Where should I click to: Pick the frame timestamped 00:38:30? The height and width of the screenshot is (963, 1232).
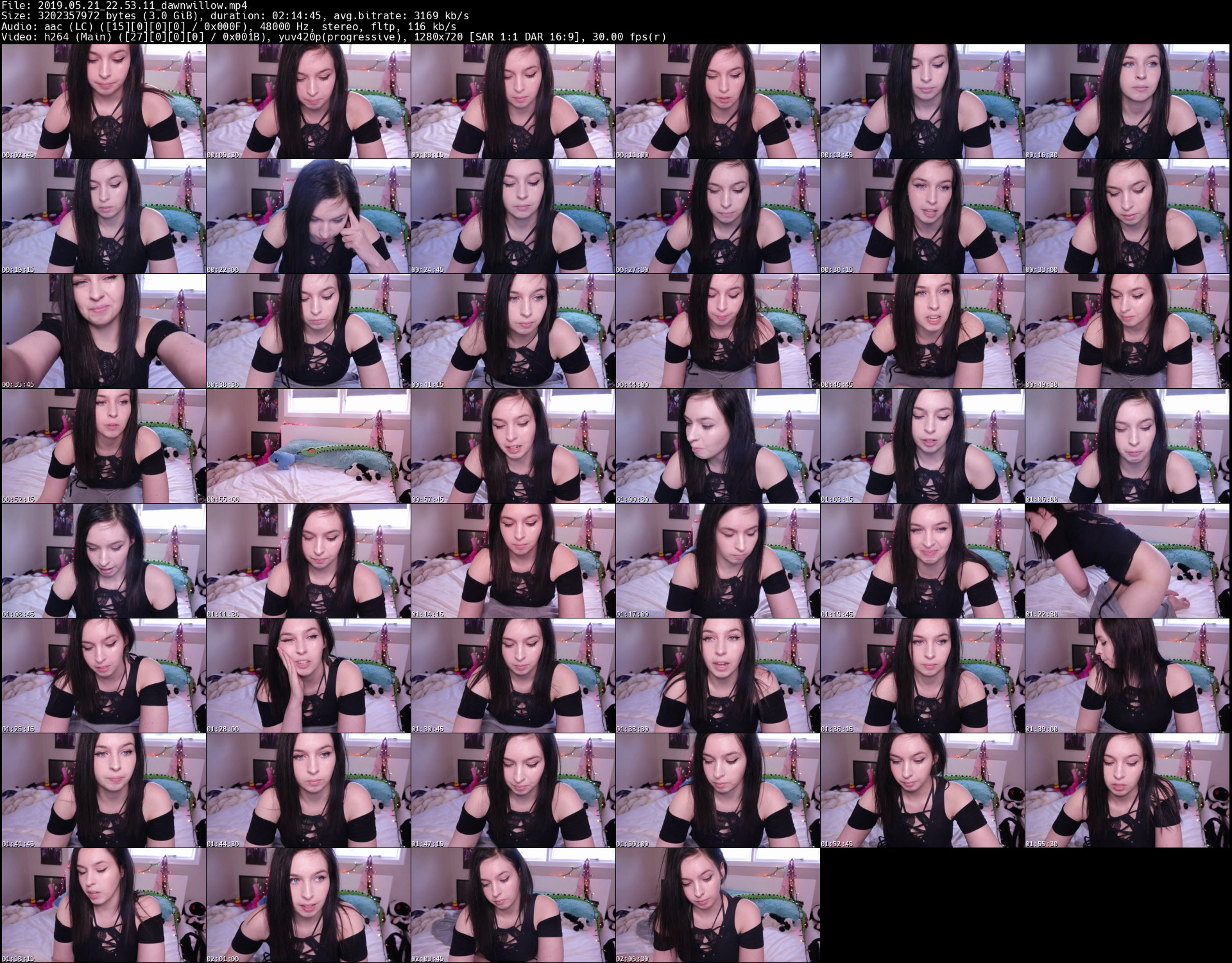pos(308,331)
